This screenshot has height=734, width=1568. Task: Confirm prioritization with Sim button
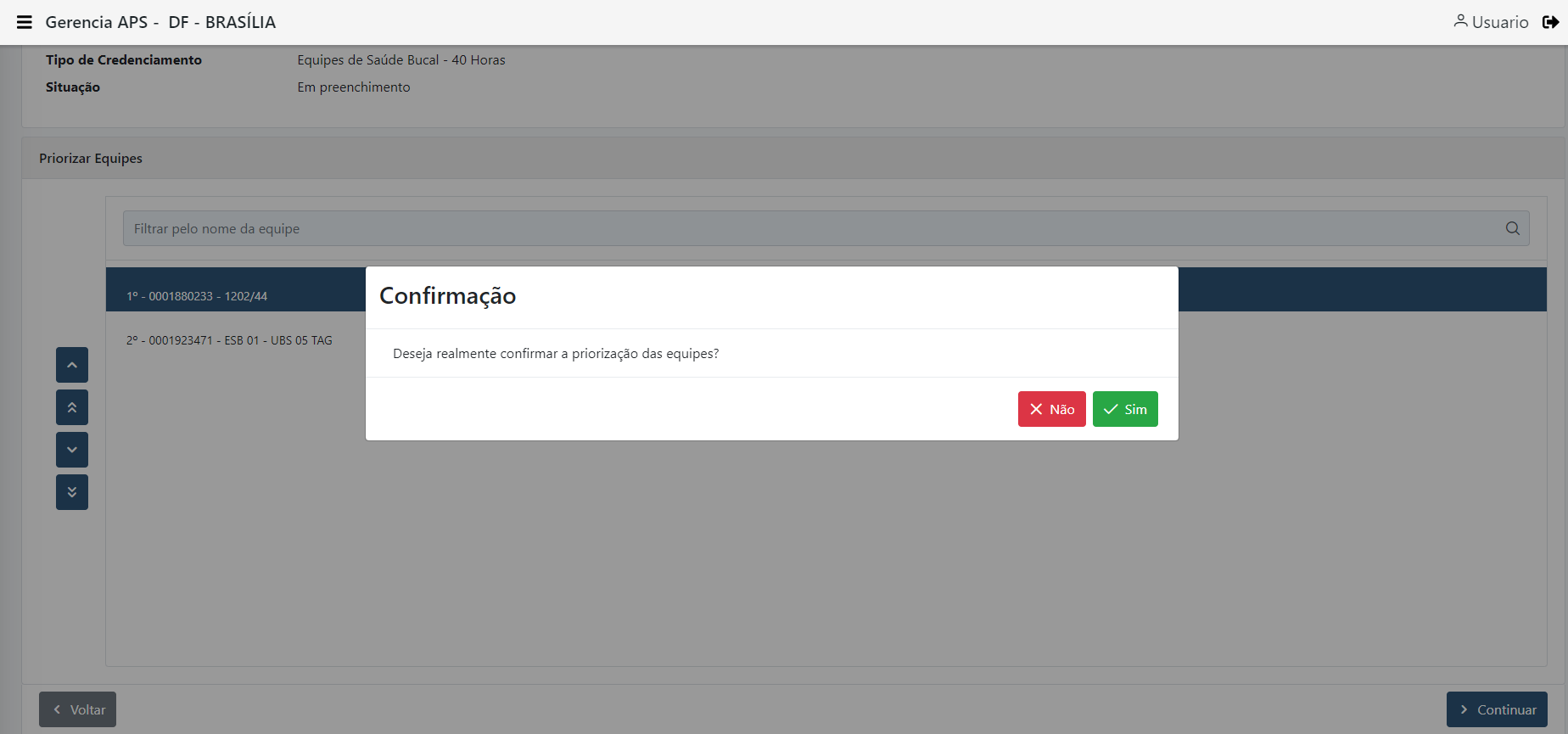(x=1125, y=409)
